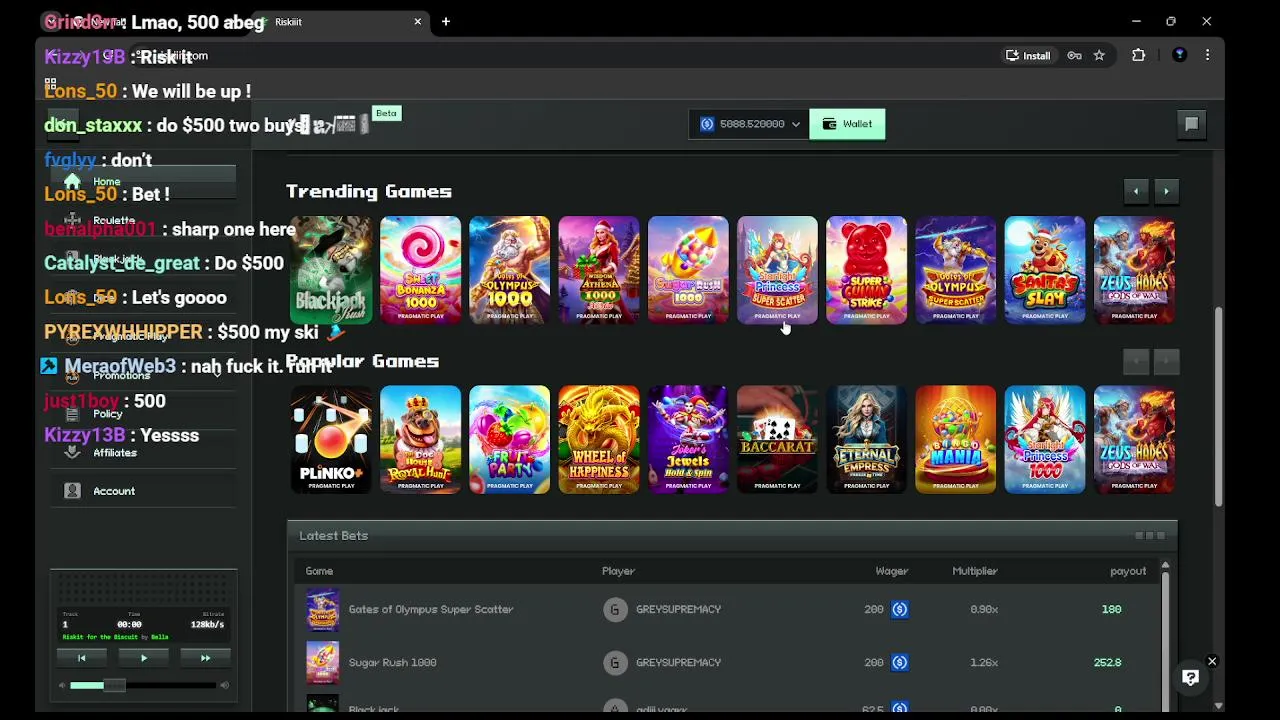Open Gates of Olympus Super Scatter thumbnail
The height and width of the screenshot is (720, 1280).
tap(956, 270)
